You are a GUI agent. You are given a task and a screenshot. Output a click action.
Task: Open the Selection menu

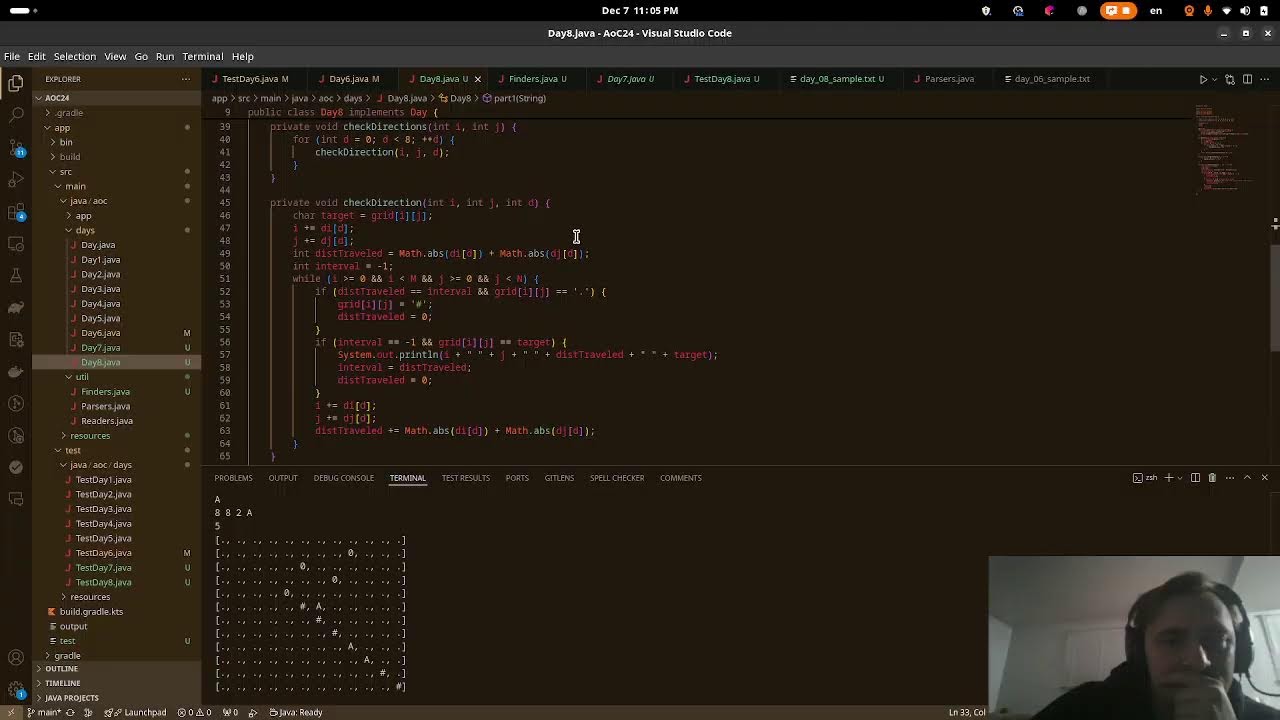(x=75, y=57)
